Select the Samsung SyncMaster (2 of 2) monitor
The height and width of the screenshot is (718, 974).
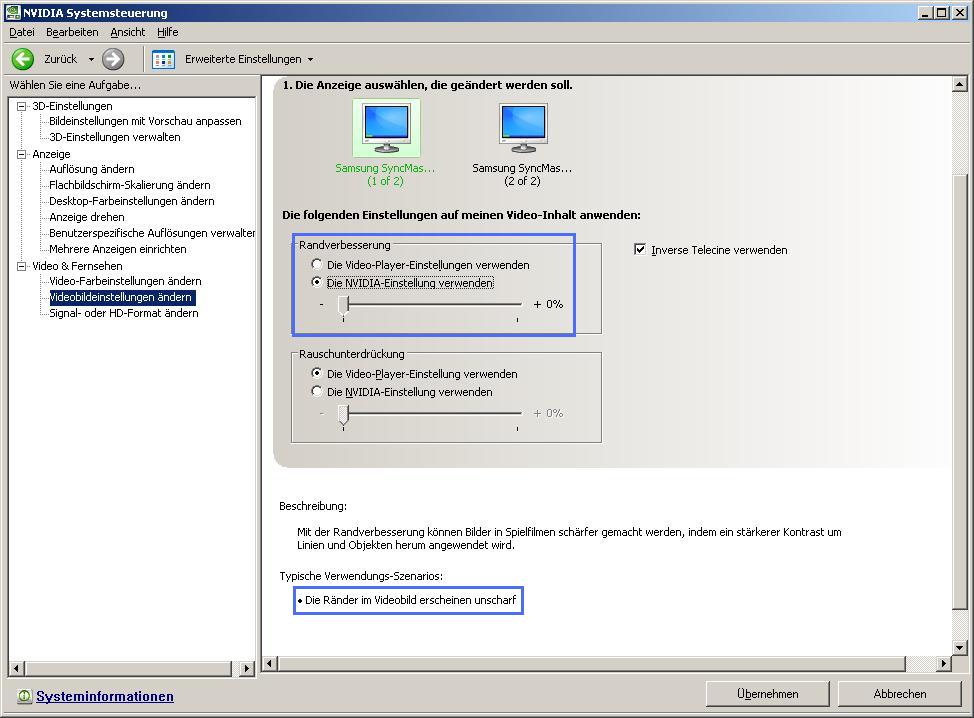522,143
